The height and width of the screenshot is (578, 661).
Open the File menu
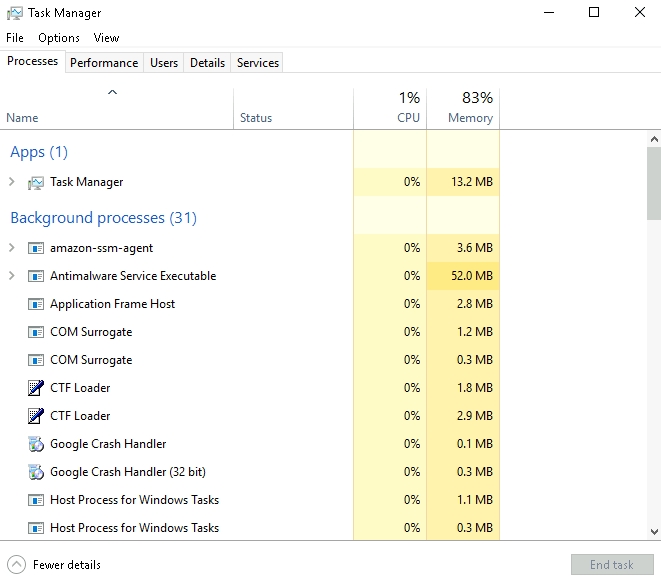coord(15,38)
